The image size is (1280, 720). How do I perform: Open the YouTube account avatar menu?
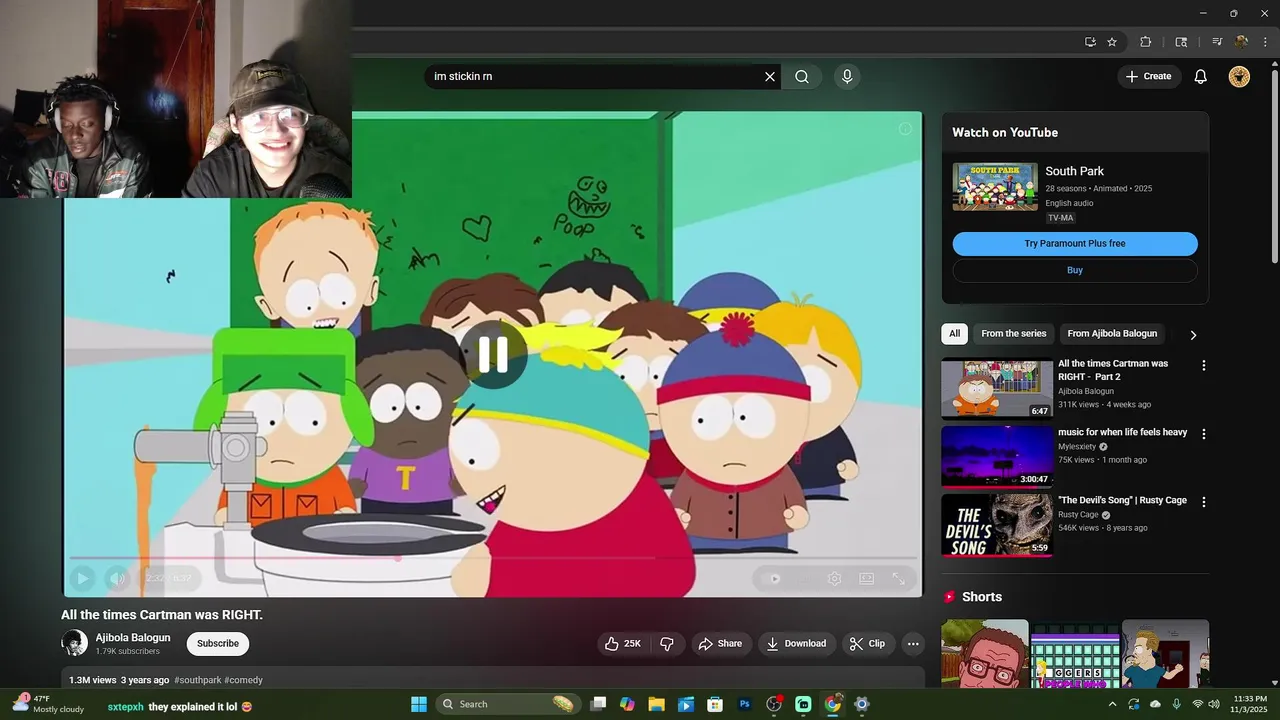click(1239, 76)
